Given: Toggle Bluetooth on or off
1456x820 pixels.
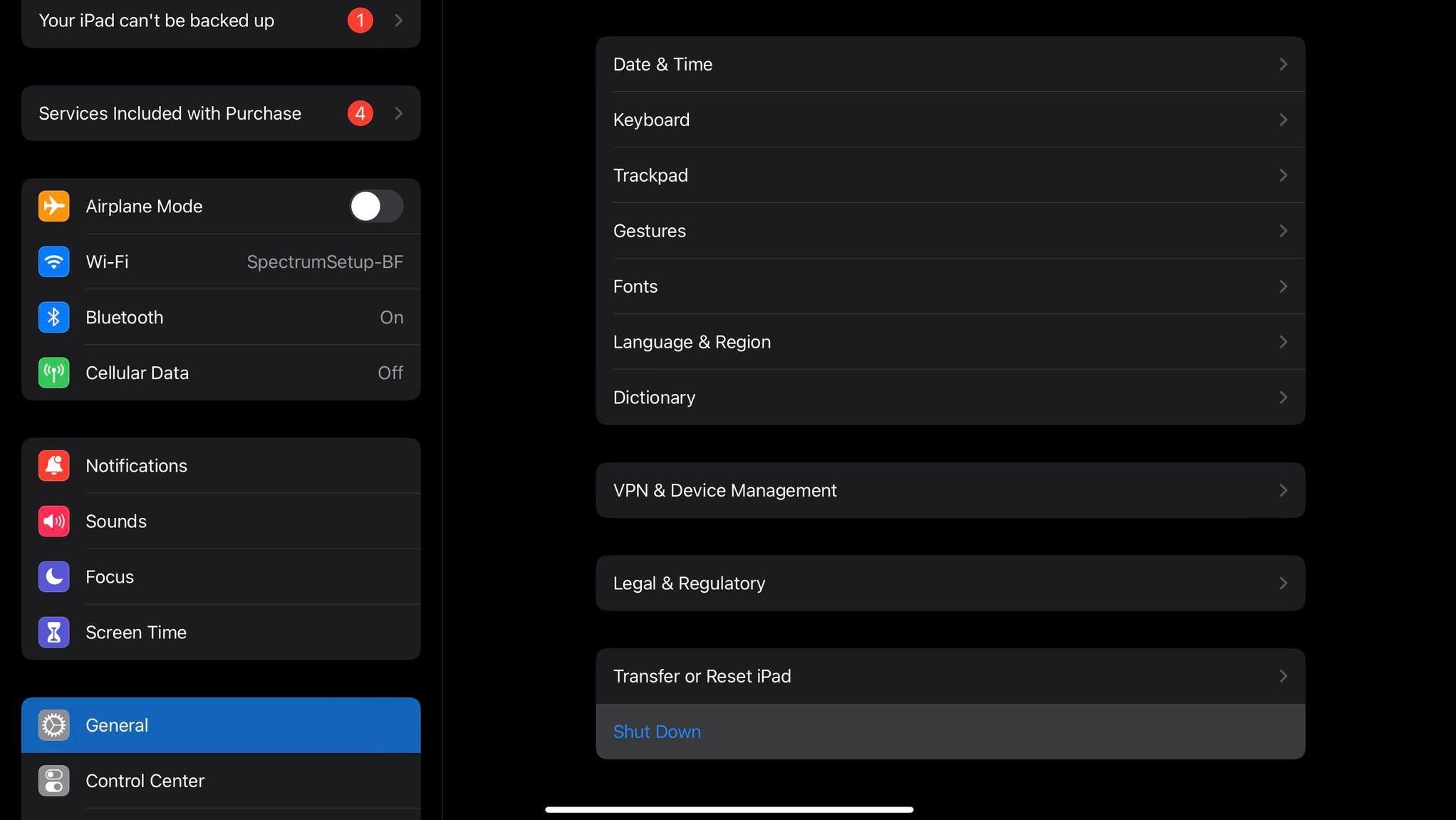Looking at the screenshot, I should (x=220, y=317).
